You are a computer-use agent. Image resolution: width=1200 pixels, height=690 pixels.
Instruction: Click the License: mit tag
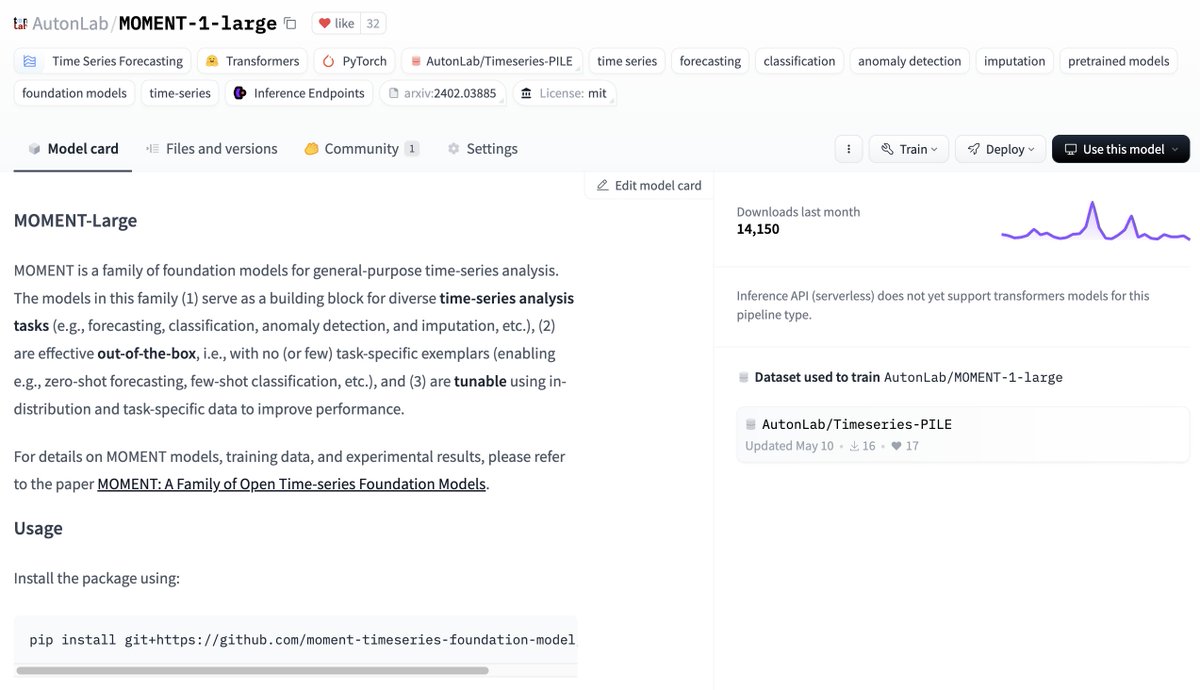pyautogui.click(x=565, y=93)
